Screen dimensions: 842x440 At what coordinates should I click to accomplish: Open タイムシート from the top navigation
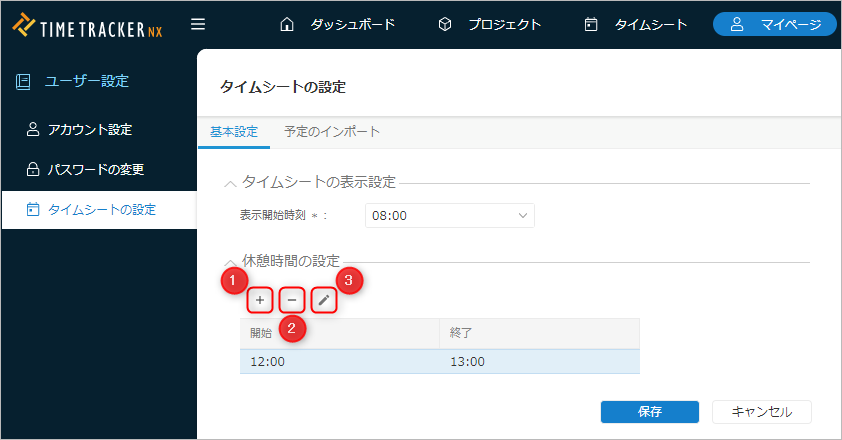pyautogui.click(x=636, y=24)
